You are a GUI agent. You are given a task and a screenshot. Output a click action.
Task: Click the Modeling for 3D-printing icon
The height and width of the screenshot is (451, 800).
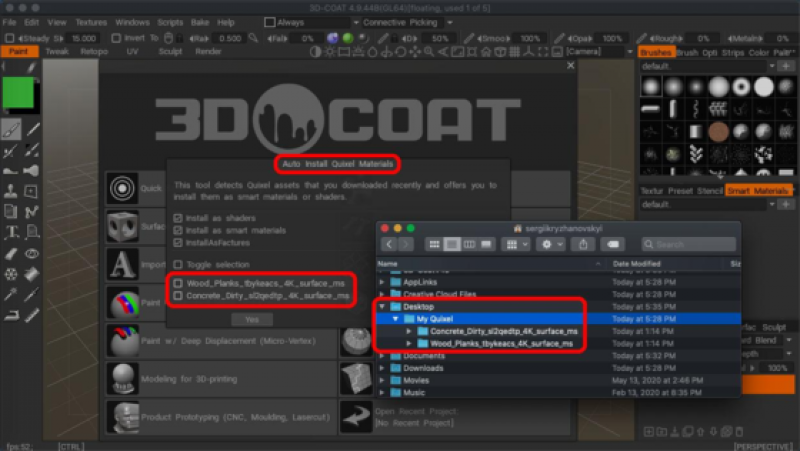(122, 379)
